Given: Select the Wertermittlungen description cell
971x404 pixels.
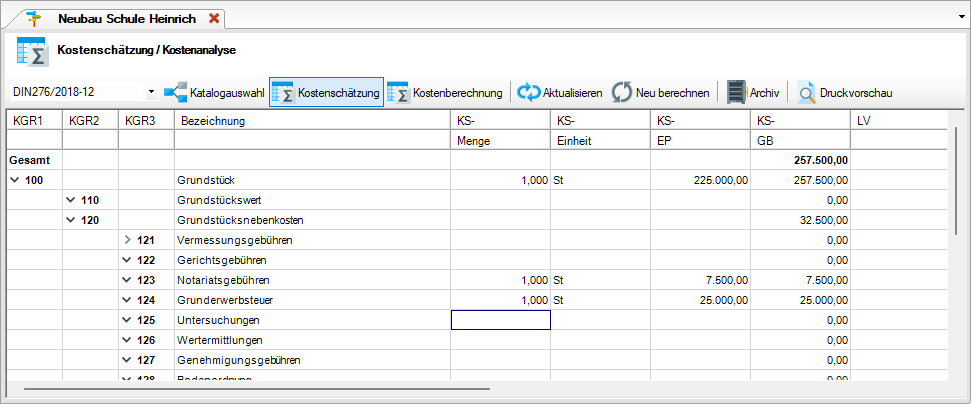Looking at the screenshot, I should 313,340.
